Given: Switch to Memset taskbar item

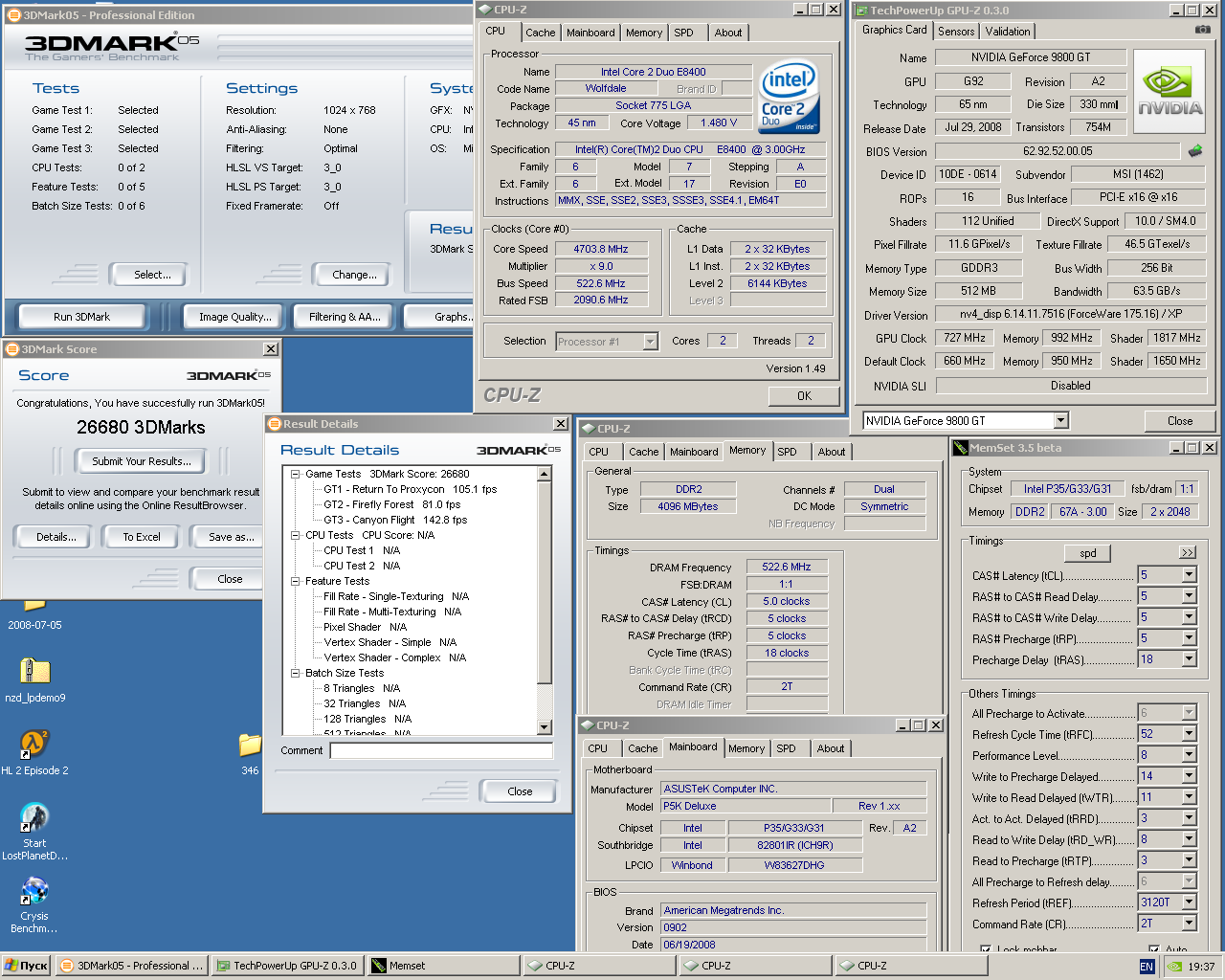Looking at the screenshot, I should (442, 966).
